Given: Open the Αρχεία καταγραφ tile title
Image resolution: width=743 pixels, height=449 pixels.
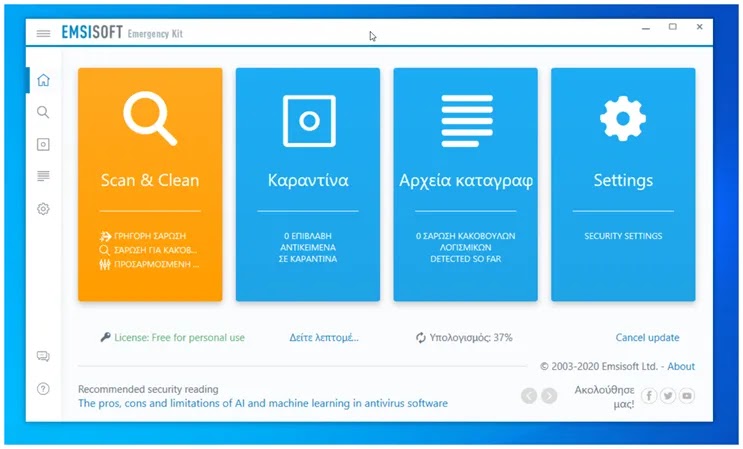Looking at the screenshot, I should coord(466,181).
